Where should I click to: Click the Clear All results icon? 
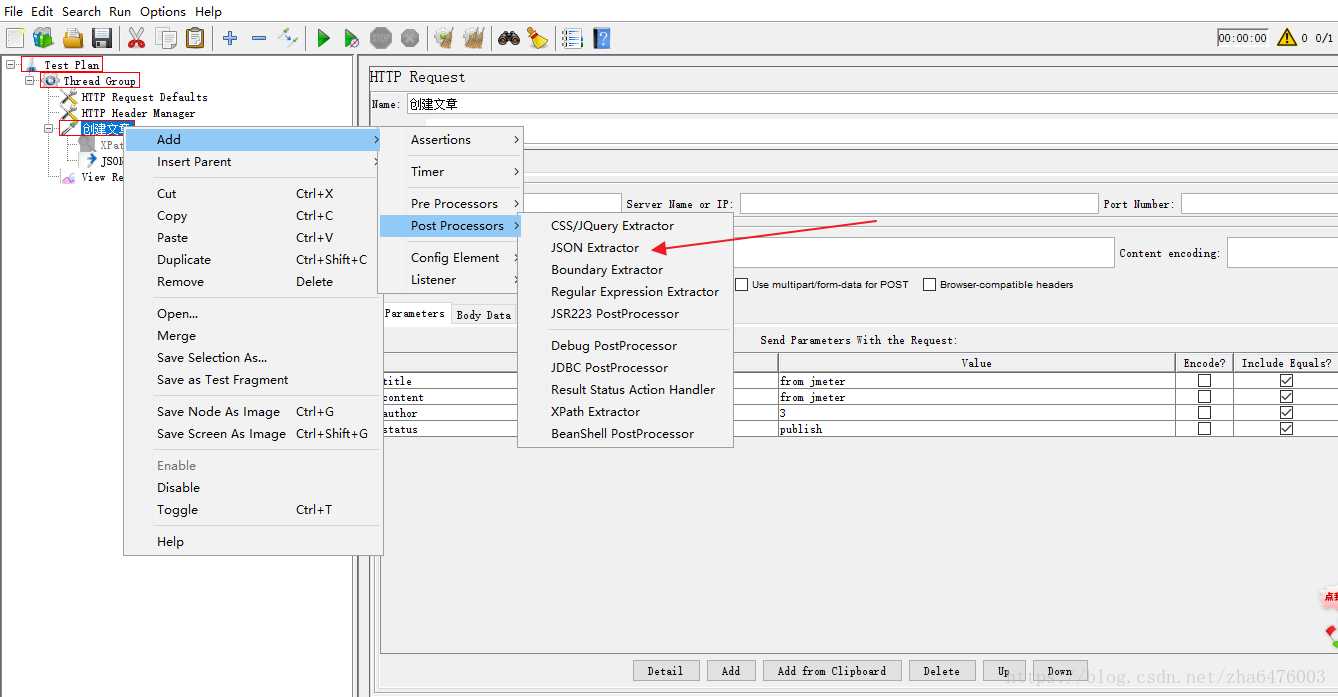coord(473,38)
